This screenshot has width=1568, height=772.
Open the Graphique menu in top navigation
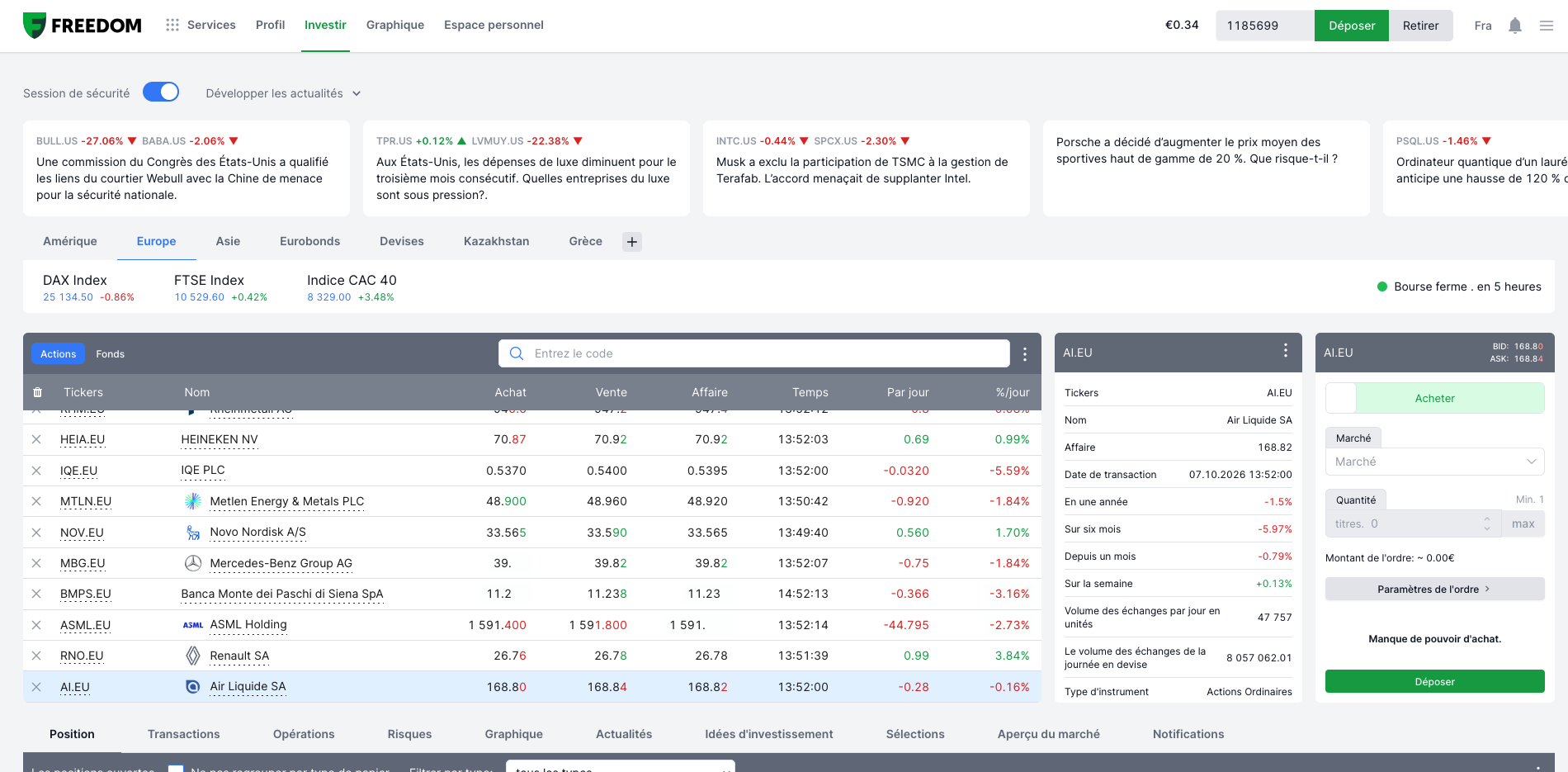pyautogui.click(x=395, y=25)
